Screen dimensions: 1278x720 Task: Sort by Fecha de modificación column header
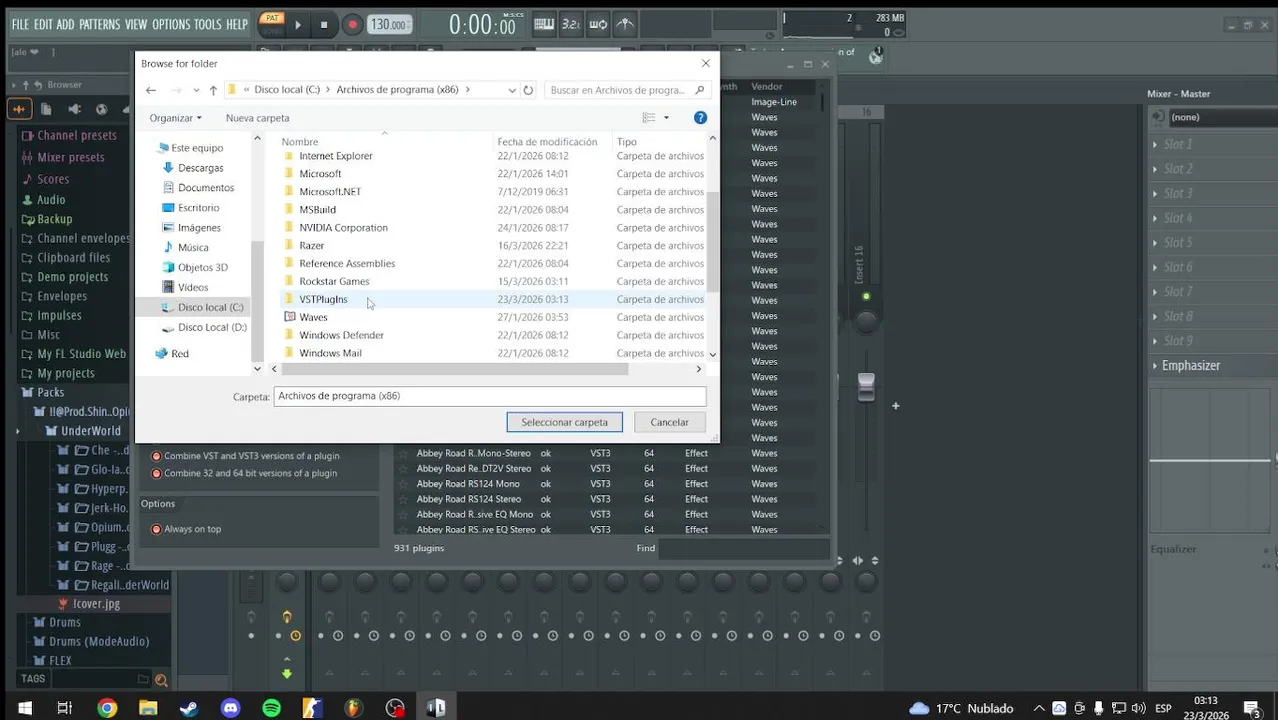[x=547, y=142]
